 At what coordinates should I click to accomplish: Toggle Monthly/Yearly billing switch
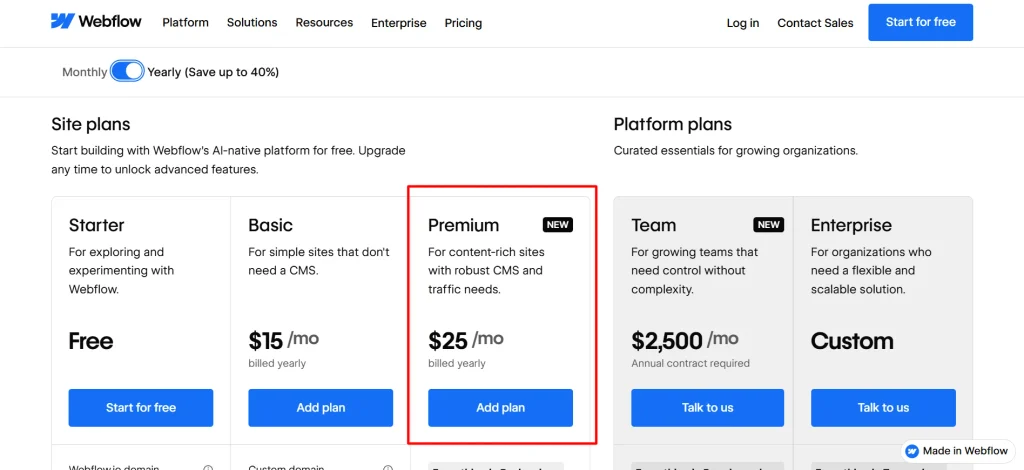pos(127,71)
